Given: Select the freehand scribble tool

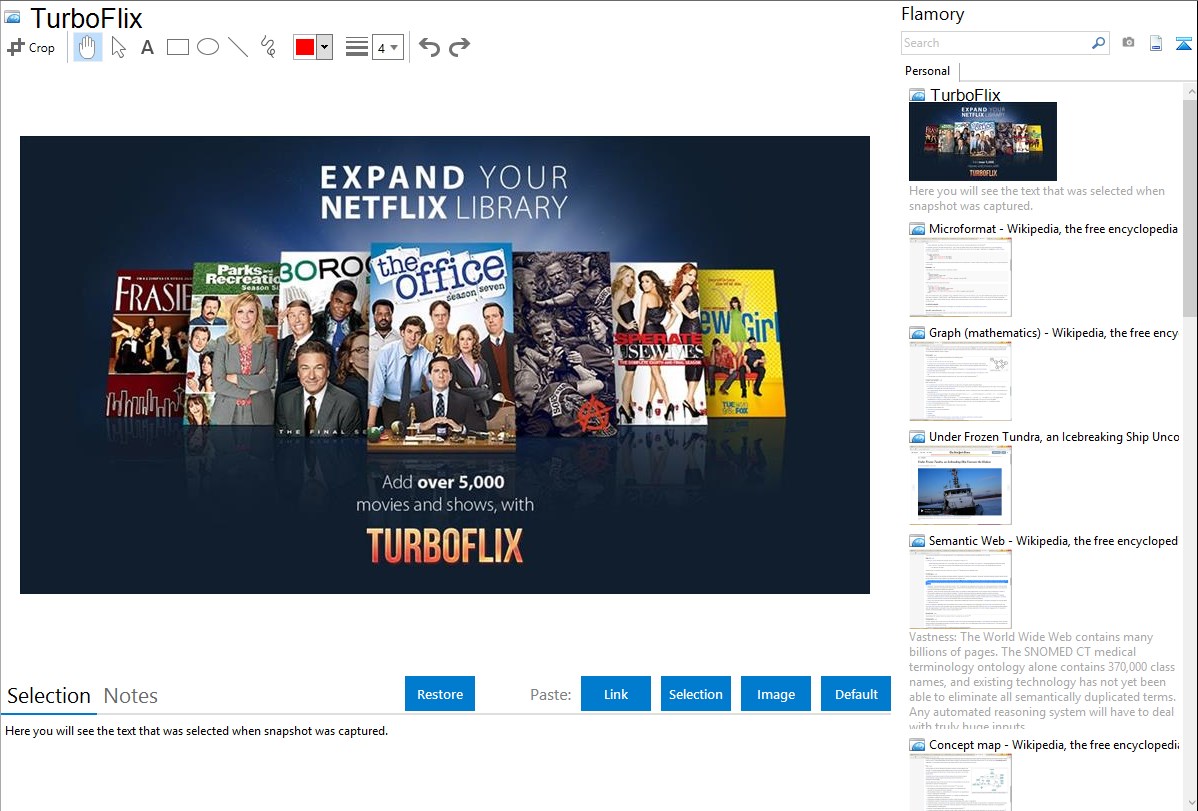Looking at the screenshot, I should 268,47.
